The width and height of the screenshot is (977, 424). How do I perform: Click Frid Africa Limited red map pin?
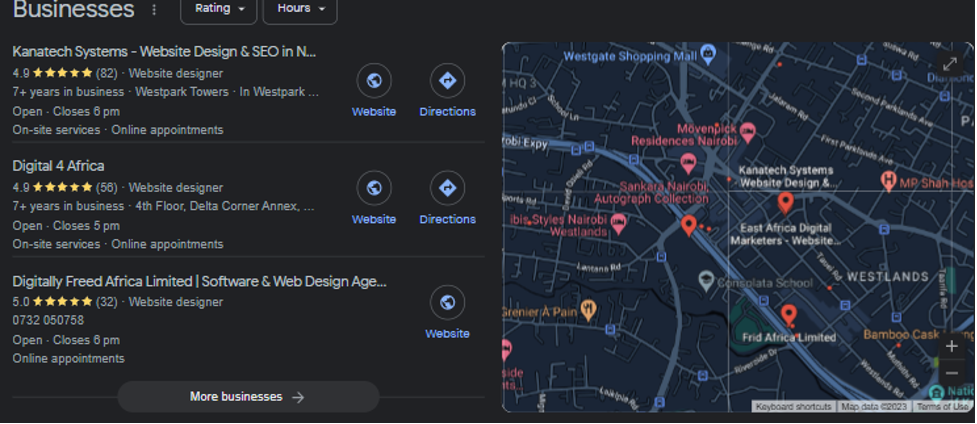(x=788, y=315)
